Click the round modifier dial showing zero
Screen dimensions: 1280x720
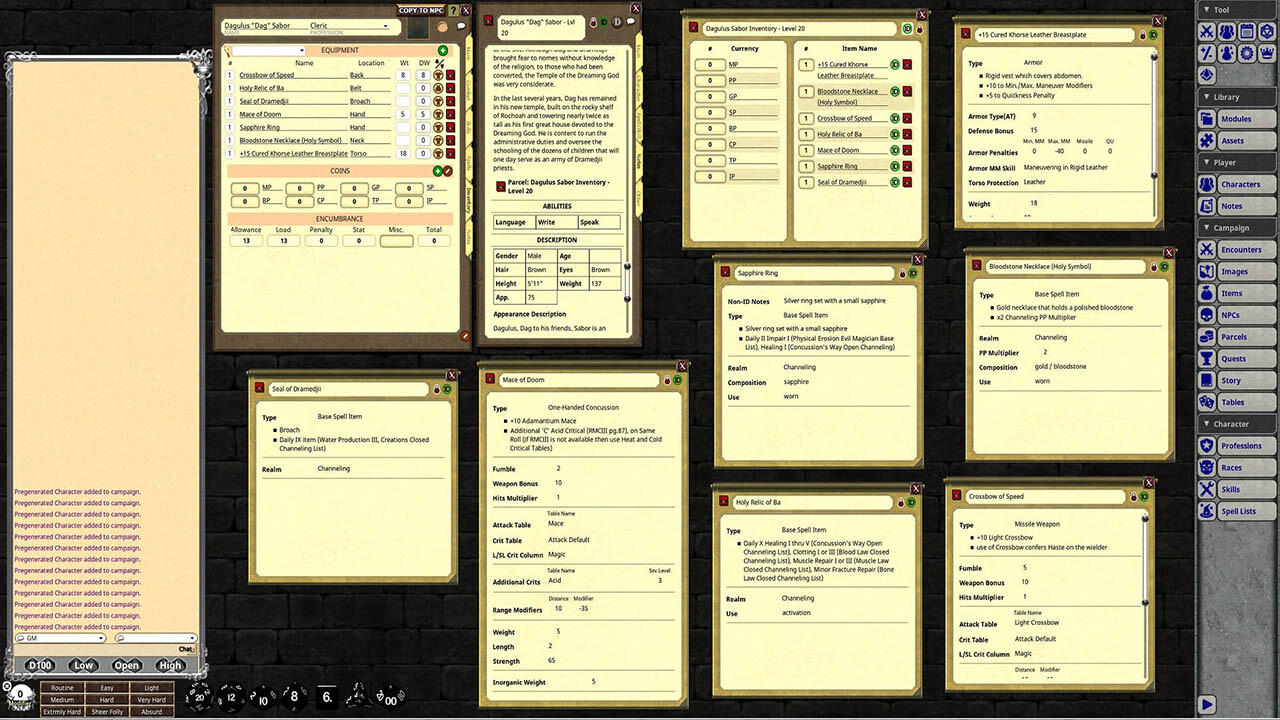(20, 694)
